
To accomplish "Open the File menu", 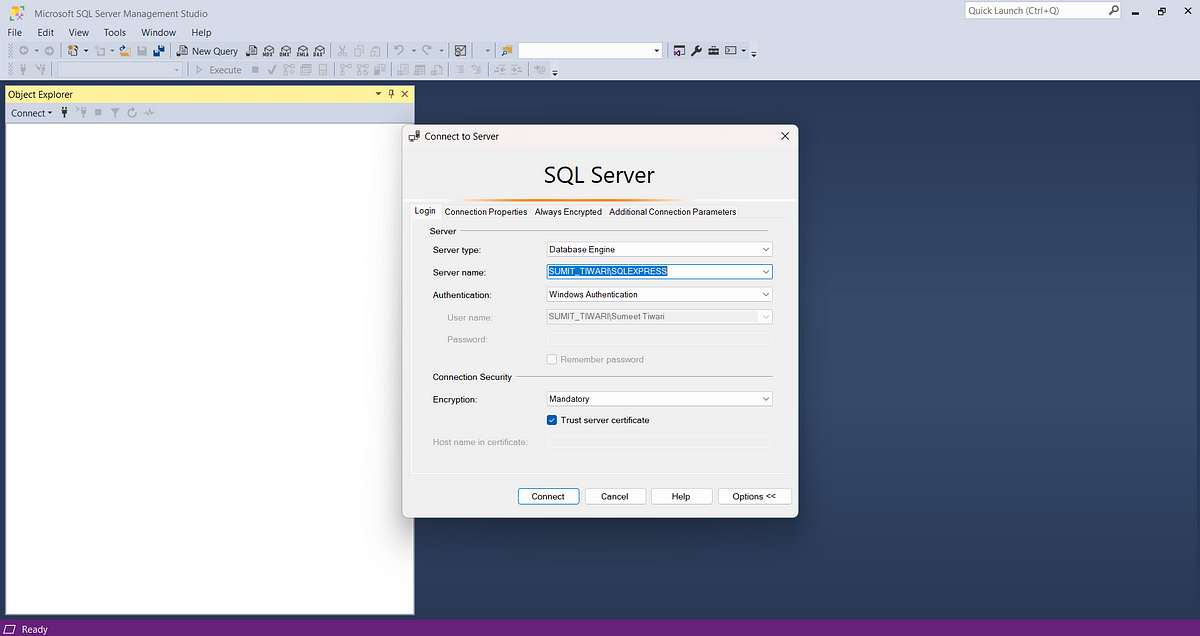I will [x=15, y=32].
